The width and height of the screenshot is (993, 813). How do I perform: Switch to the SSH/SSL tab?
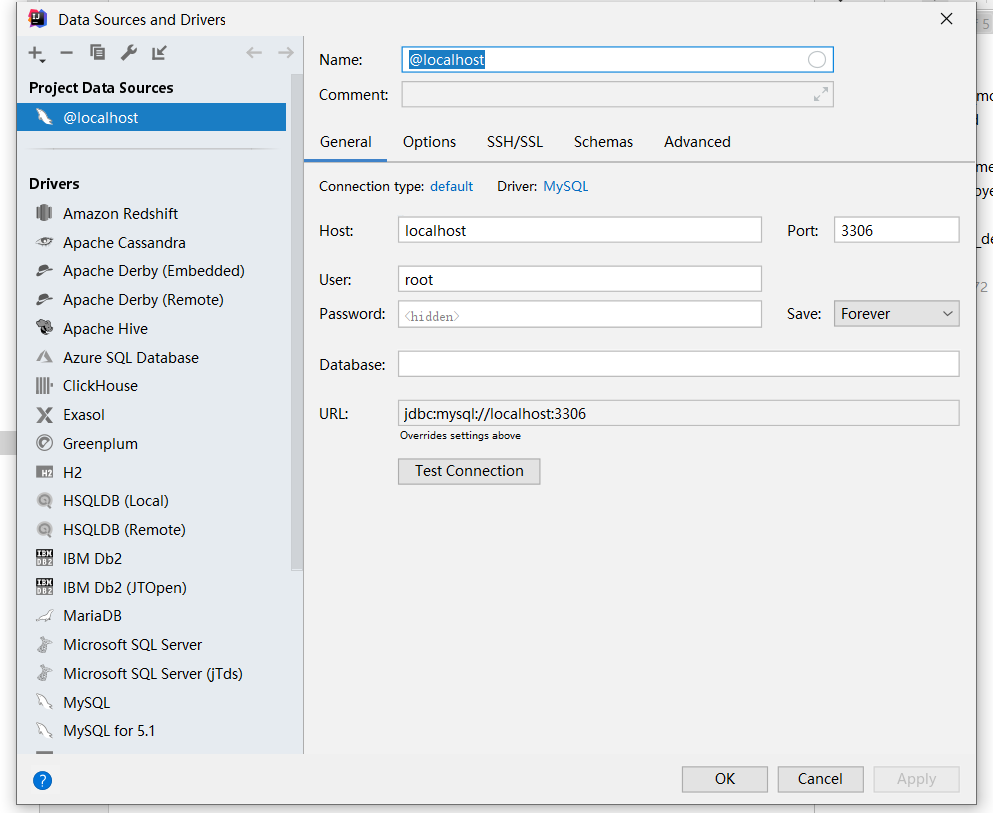point(515,142)
